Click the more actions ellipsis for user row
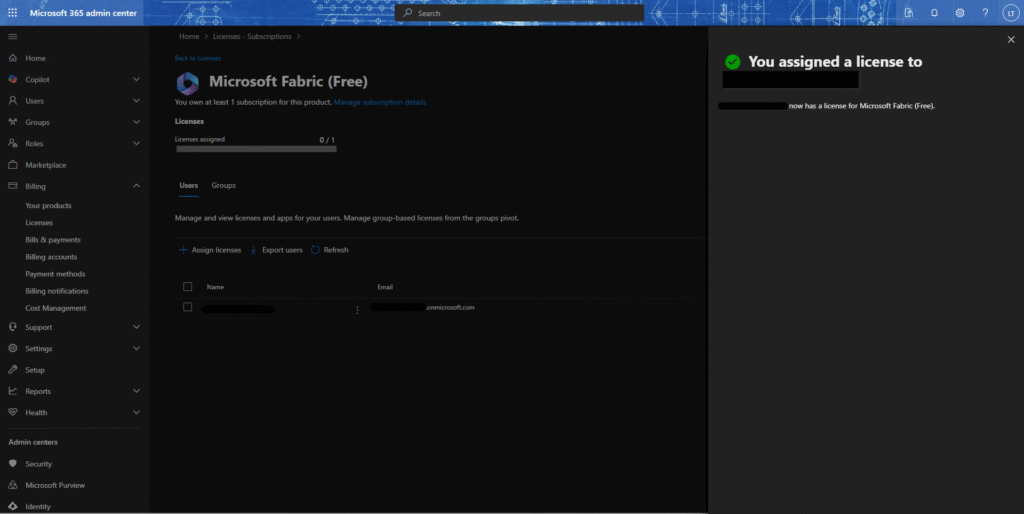Screen dimensions: 1024x514 (x=357, y=310)
